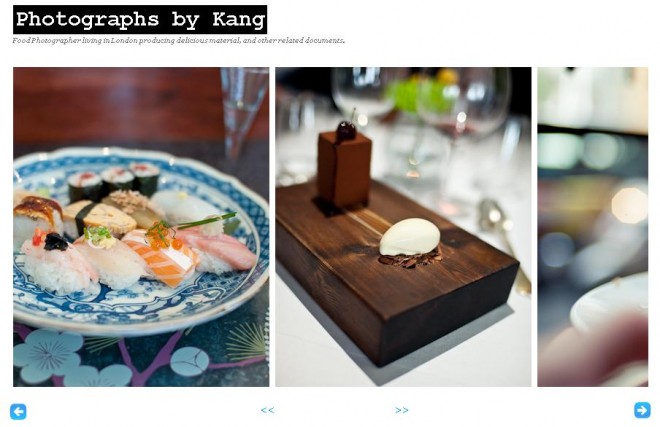Screen dimensions: 660x427
Task: Click the white ice cream quenelle
Action: (409, 237)
